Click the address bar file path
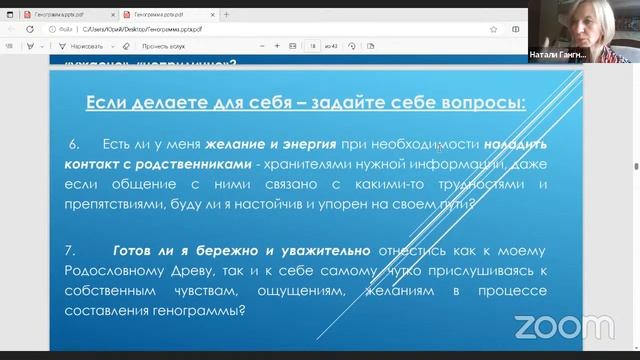Viewport: 640px width, 360px height. 142,29
